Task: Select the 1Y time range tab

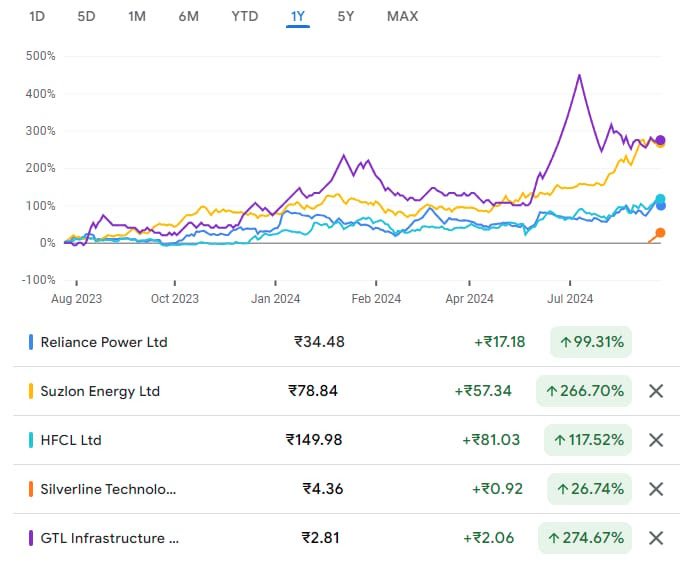Action: (298, 16)
